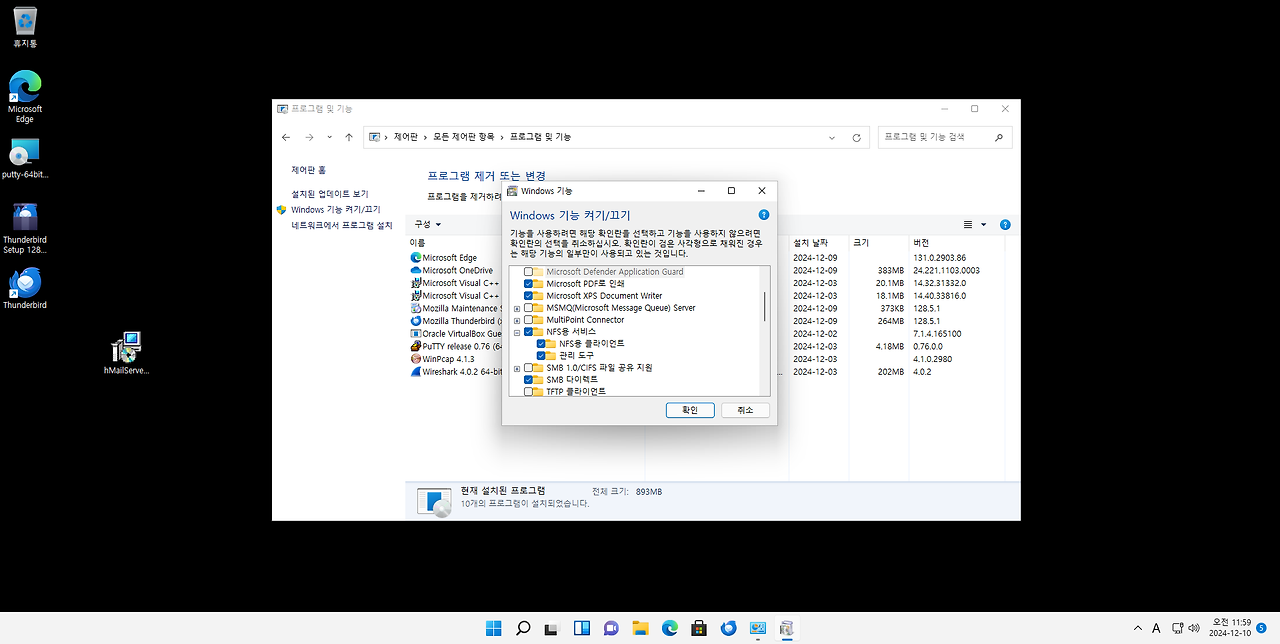Click the volume icon in system tray
The image size is (1280, 644).
[x=1193, y=628]
